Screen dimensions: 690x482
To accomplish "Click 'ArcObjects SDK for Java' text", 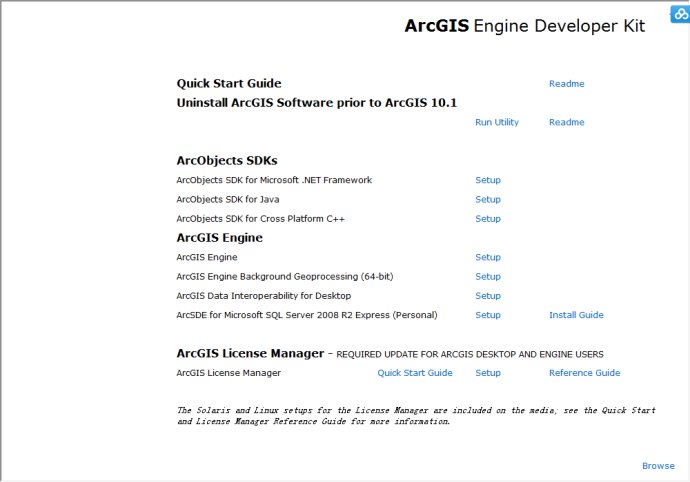I will 228,199.
